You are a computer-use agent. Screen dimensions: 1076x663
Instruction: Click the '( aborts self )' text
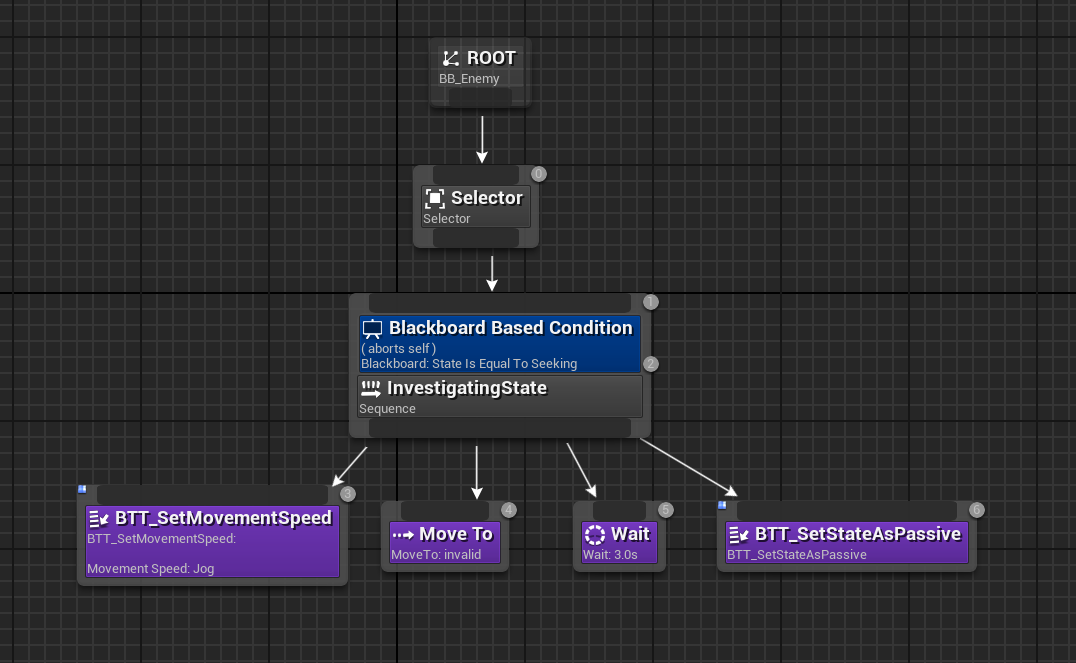(399, 349)
